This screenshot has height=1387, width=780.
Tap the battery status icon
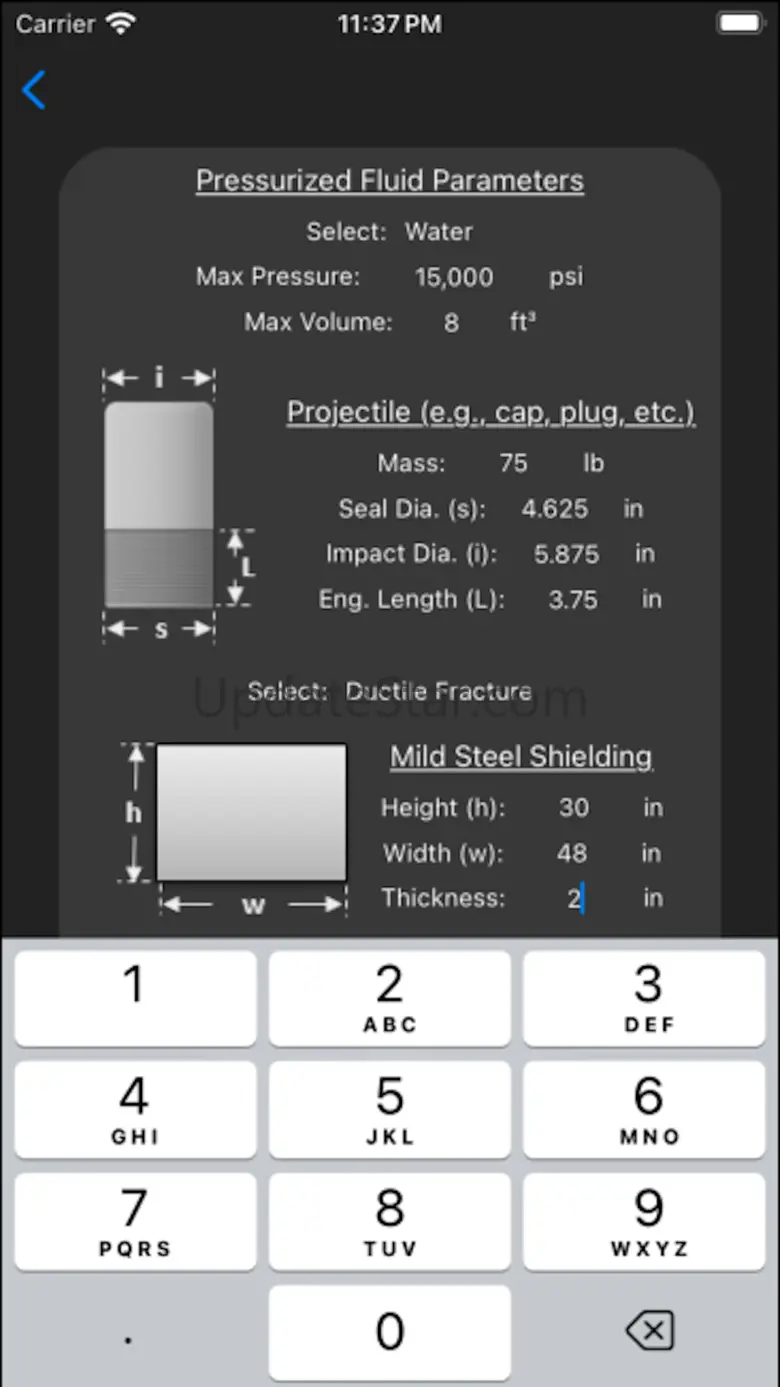(x=738, y=24)
